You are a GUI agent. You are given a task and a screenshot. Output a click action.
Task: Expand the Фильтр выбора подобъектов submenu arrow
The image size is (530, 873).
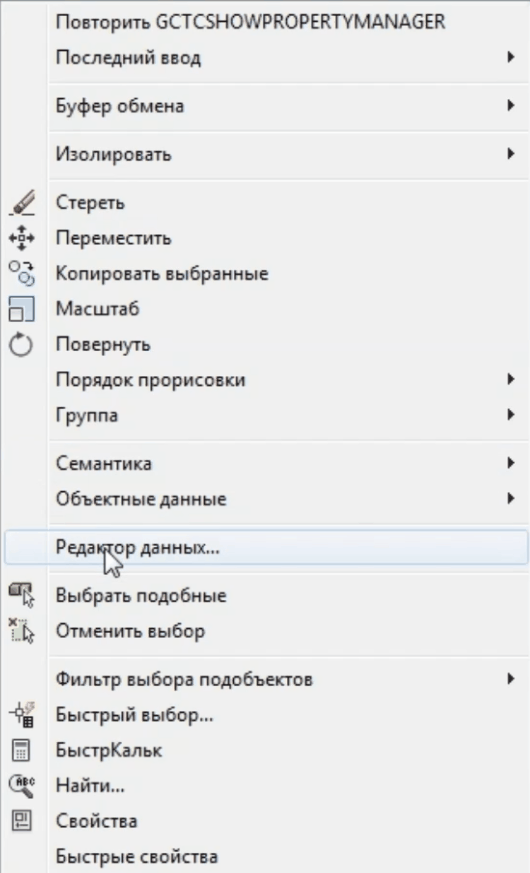tap(511, 679)
